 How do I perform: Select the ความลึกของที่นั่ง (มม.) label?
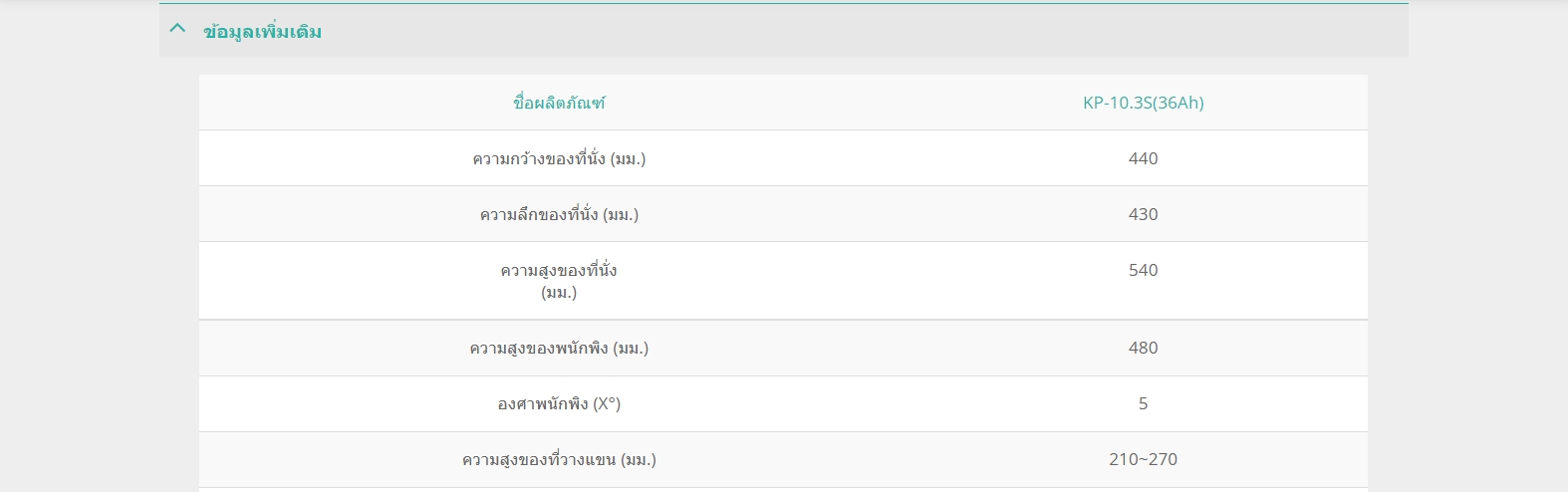[559, 214]
